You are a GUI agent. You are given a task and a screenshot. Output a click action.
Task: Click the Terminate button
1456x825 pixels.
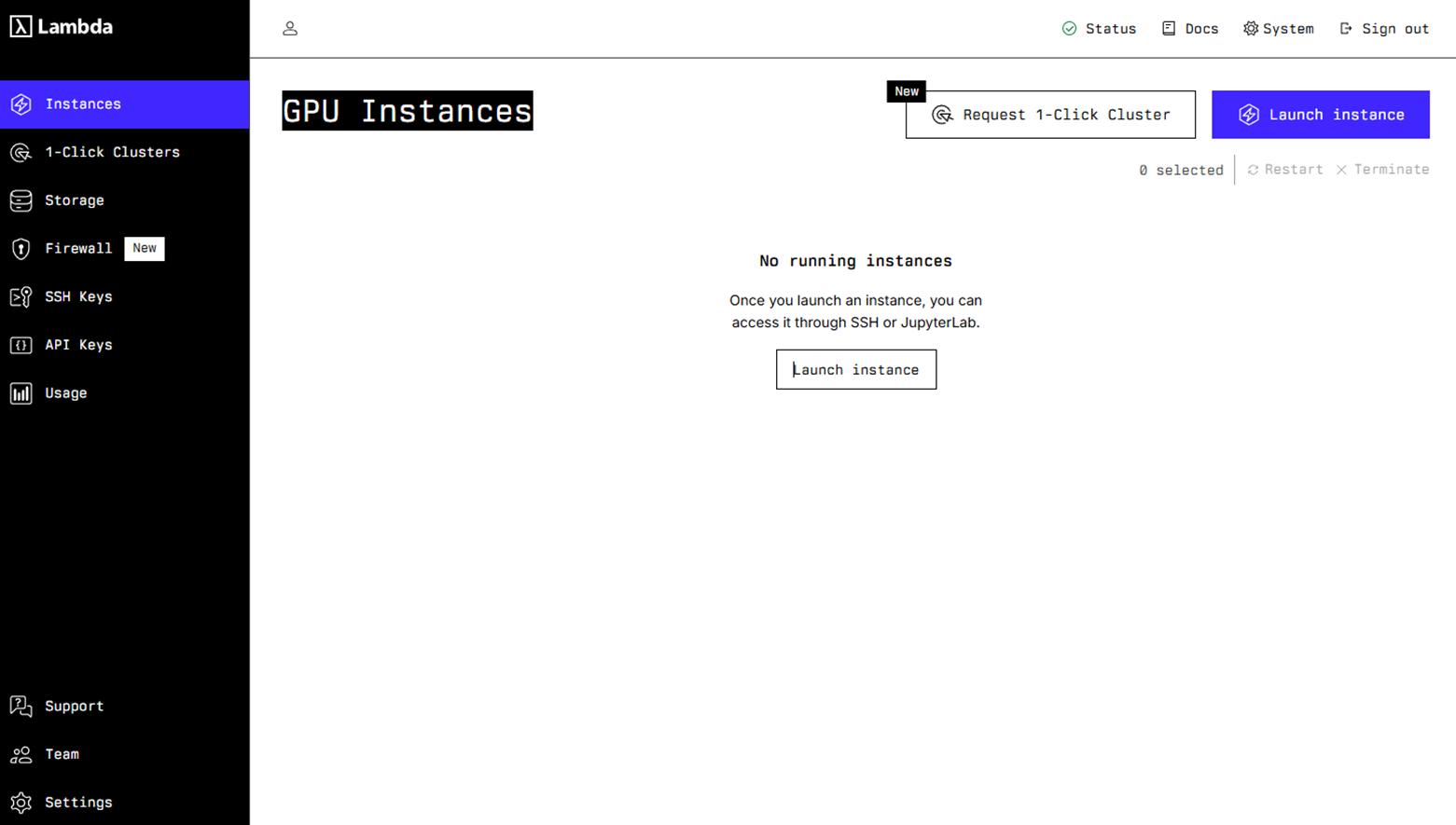(1382, 170)
